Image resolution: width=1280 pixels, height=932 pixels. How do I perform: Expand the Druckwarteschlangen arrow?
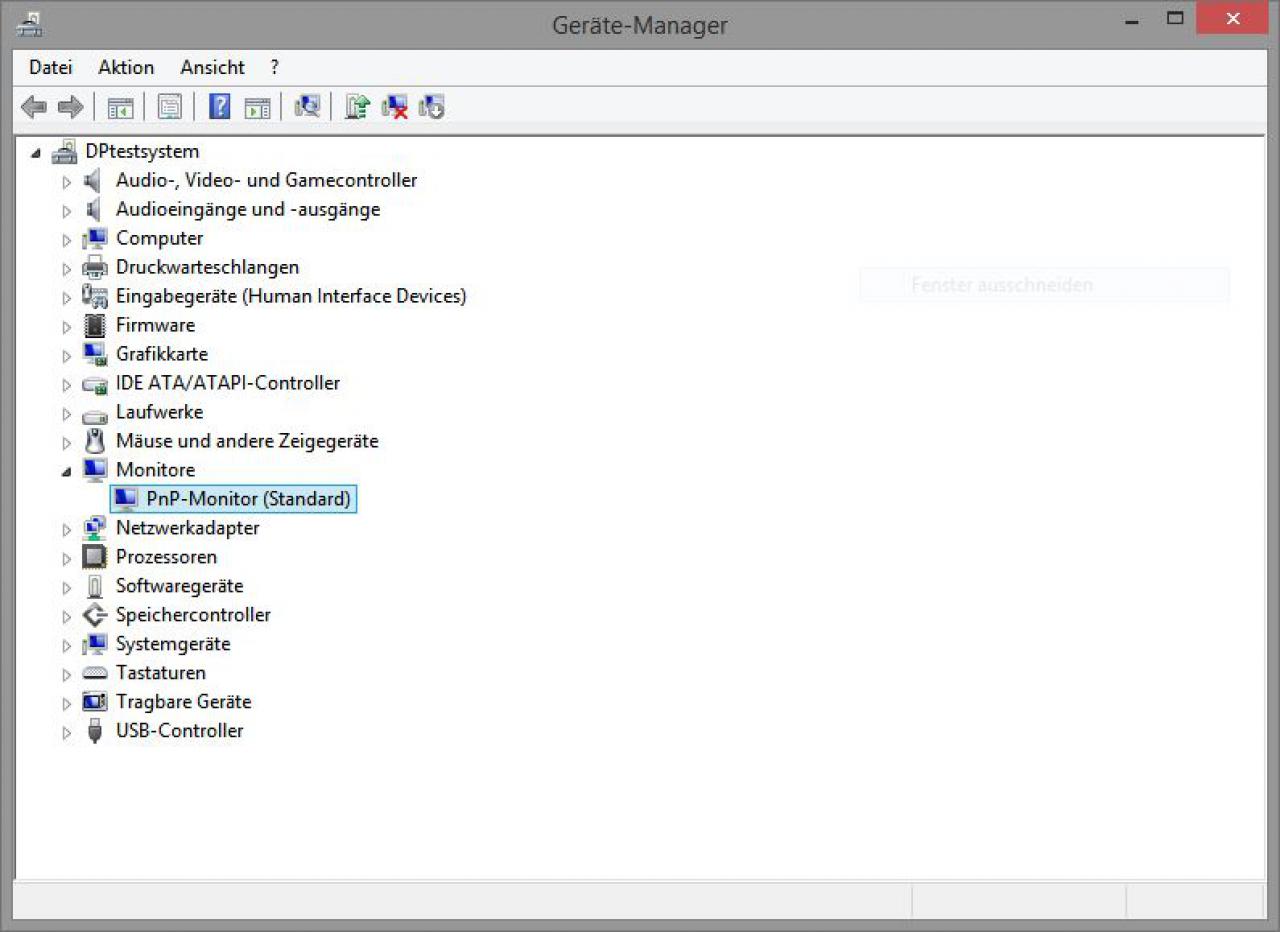(x=67, y=268)
